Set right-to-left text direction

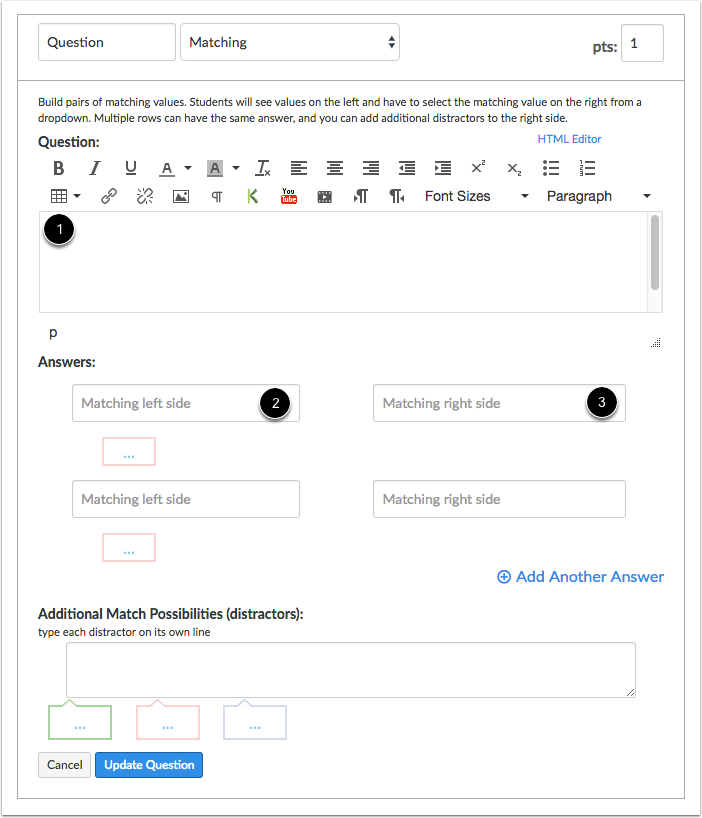pyautogui.click(x=397, y=196)
